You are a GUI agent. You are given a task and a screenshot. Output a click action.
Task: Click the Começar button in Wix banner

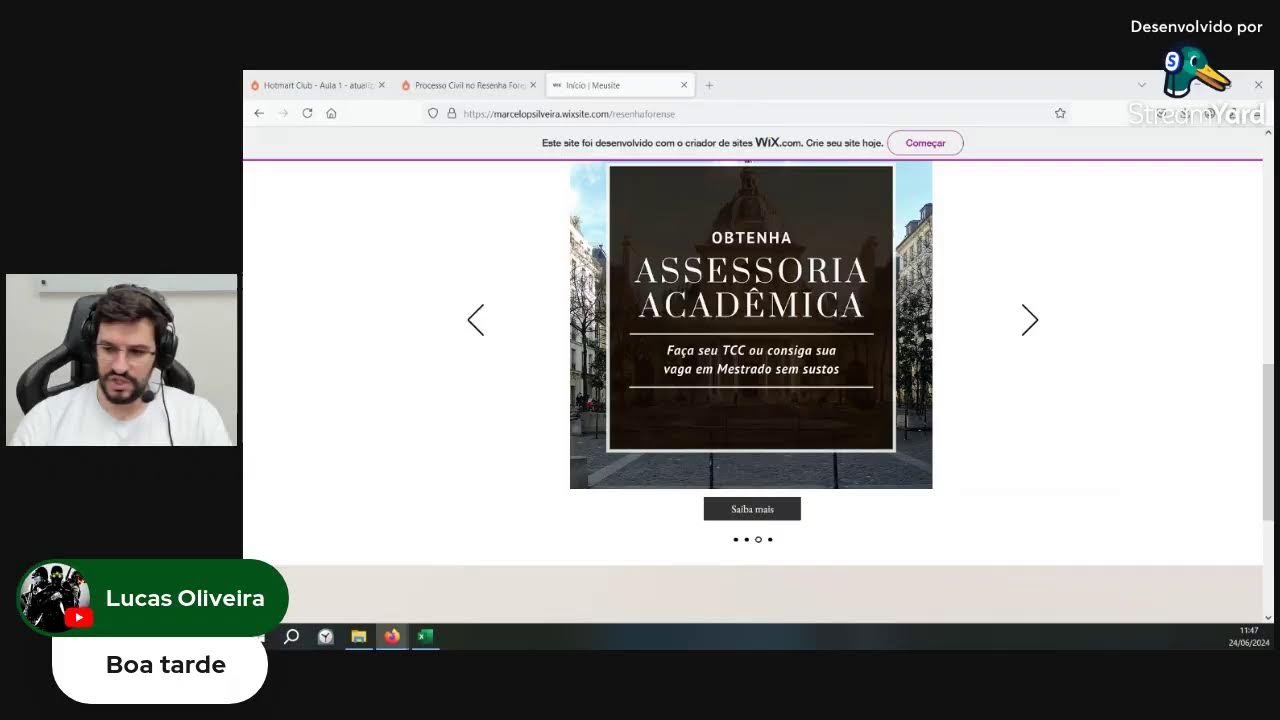click(x=925, y=143)
